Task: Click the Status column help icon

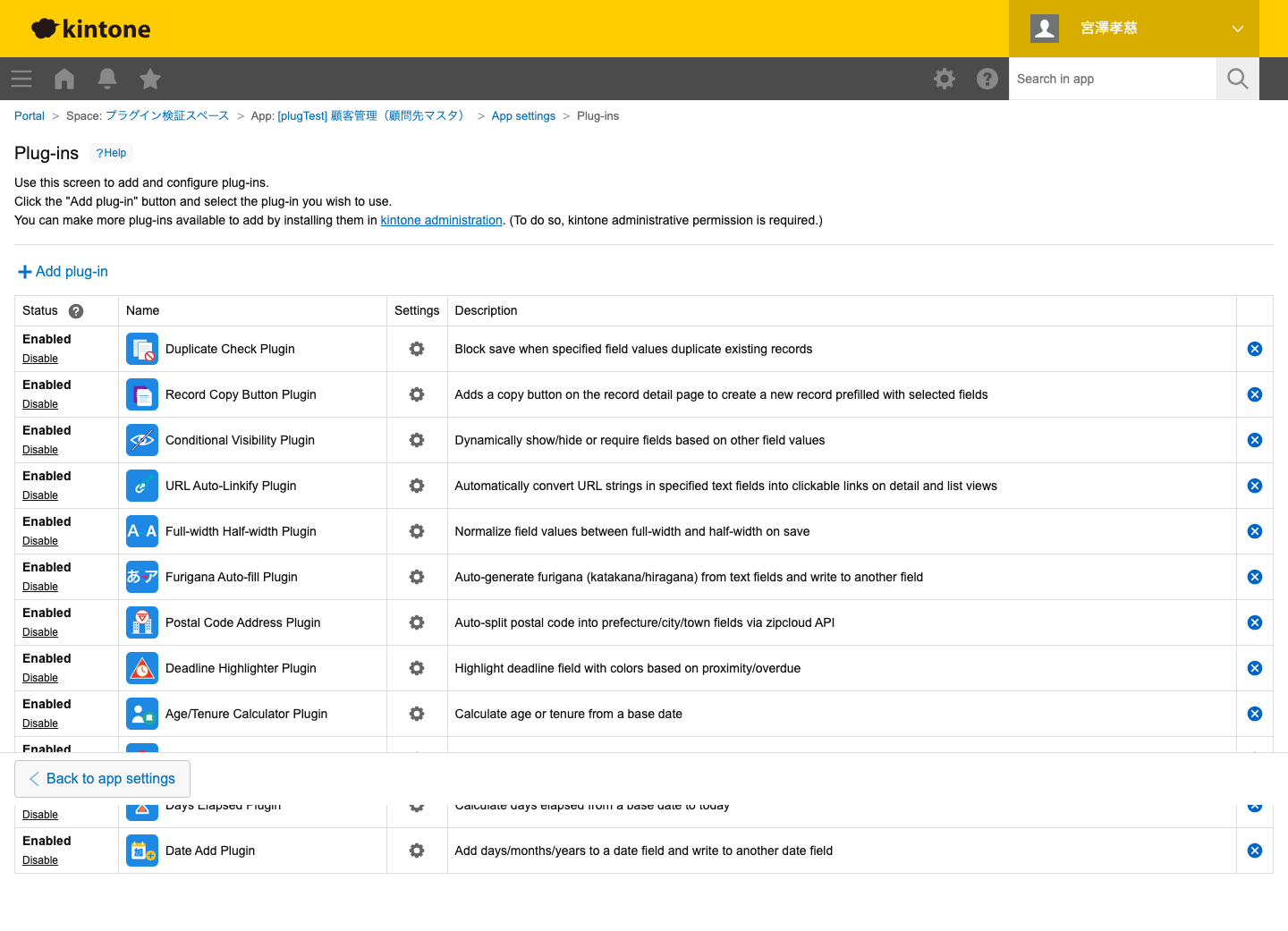Action: point(76,311)
